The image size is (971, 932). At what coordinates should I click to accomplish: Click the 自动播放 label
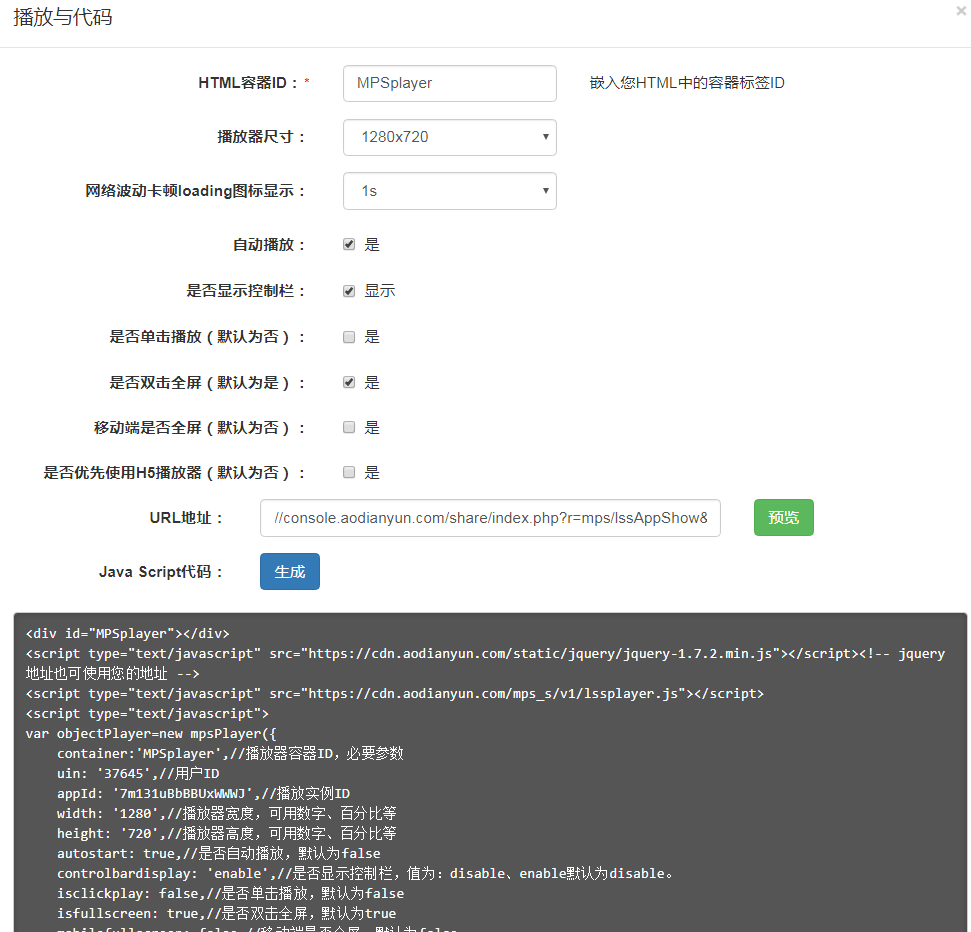click(x=269, y=245)
